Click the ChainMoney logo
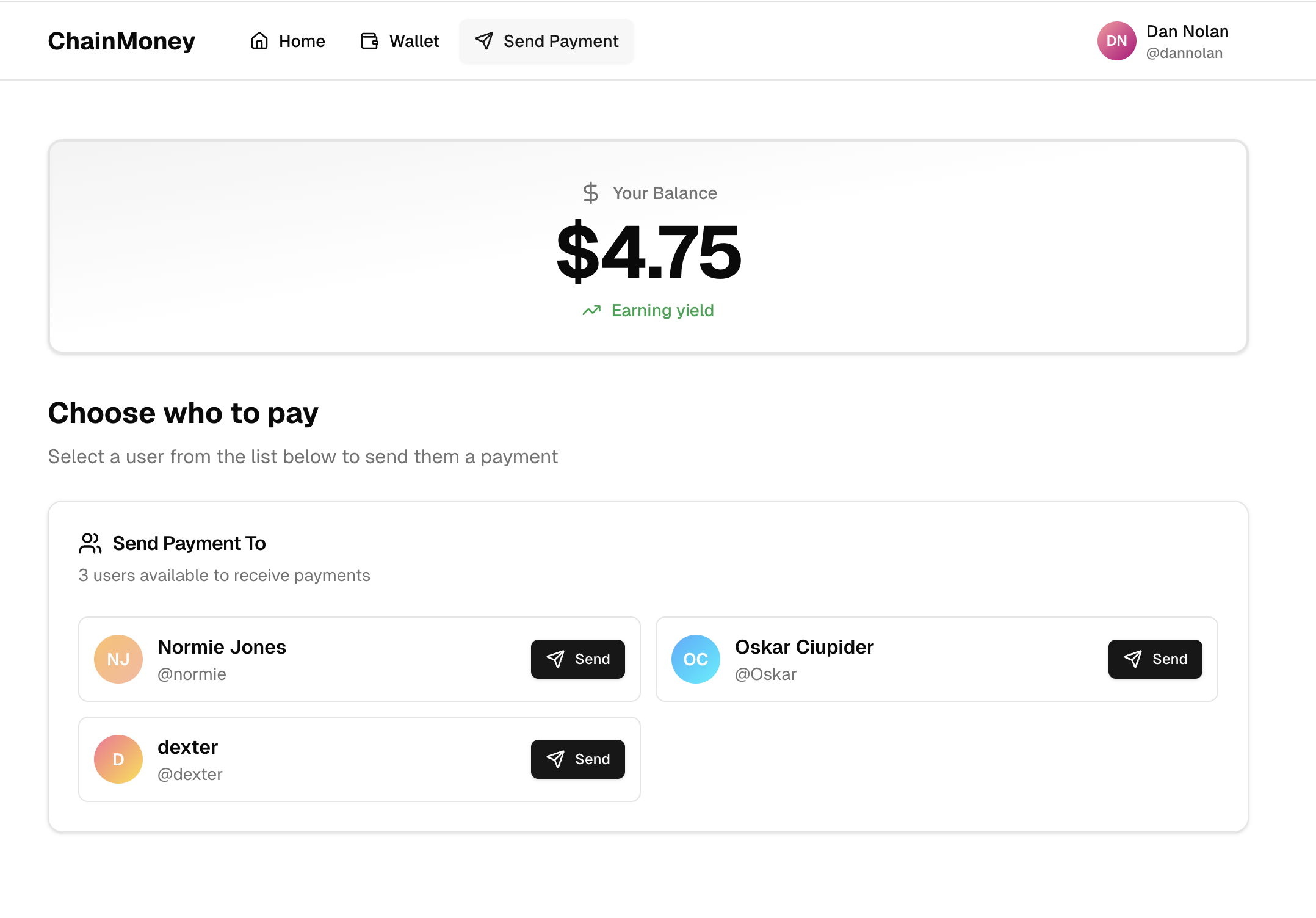This screenshot has width=1316, height=918. coord(121,41)
